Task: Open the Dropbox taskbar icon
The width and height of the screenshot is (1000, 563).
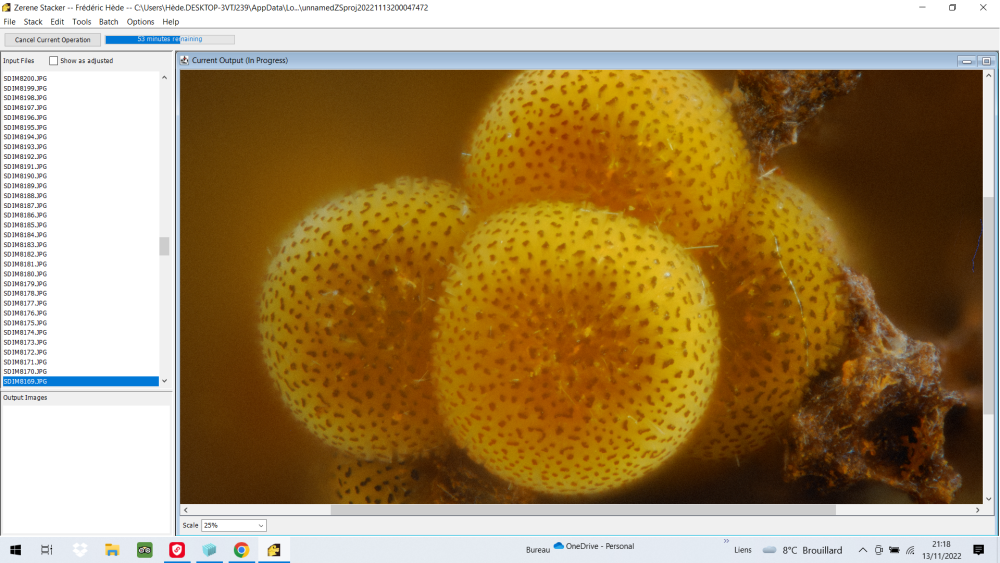Action: pyautogui.click(x=80, y=550)
